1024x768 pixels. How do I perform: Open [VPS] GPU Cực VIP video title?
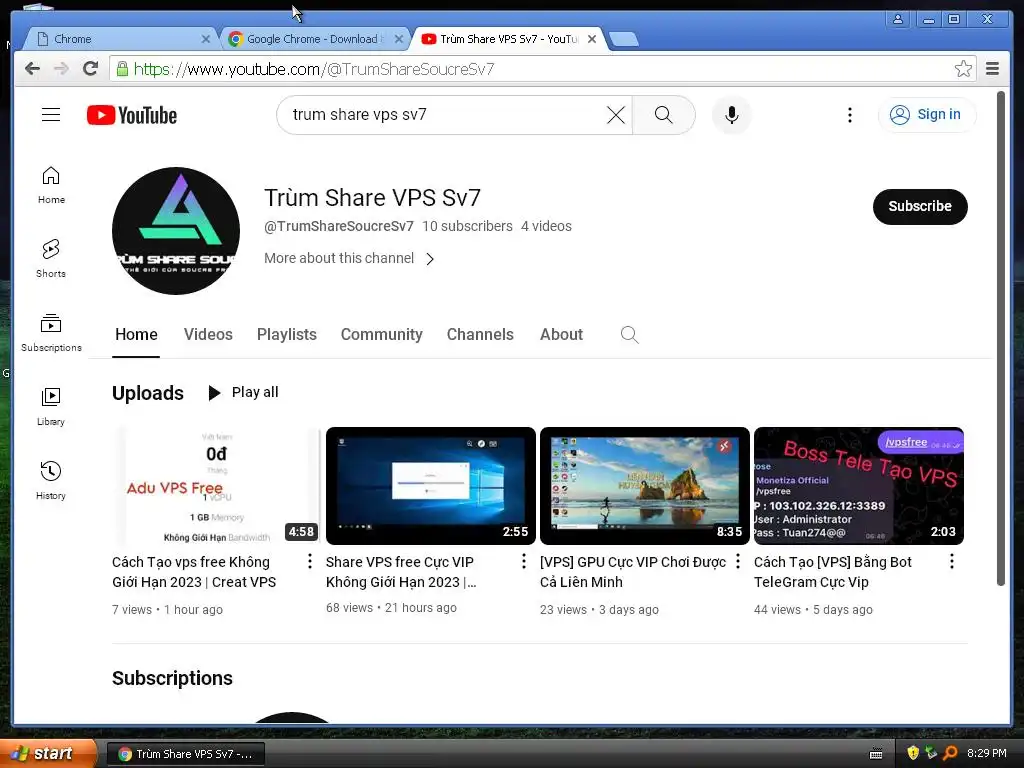633,571
